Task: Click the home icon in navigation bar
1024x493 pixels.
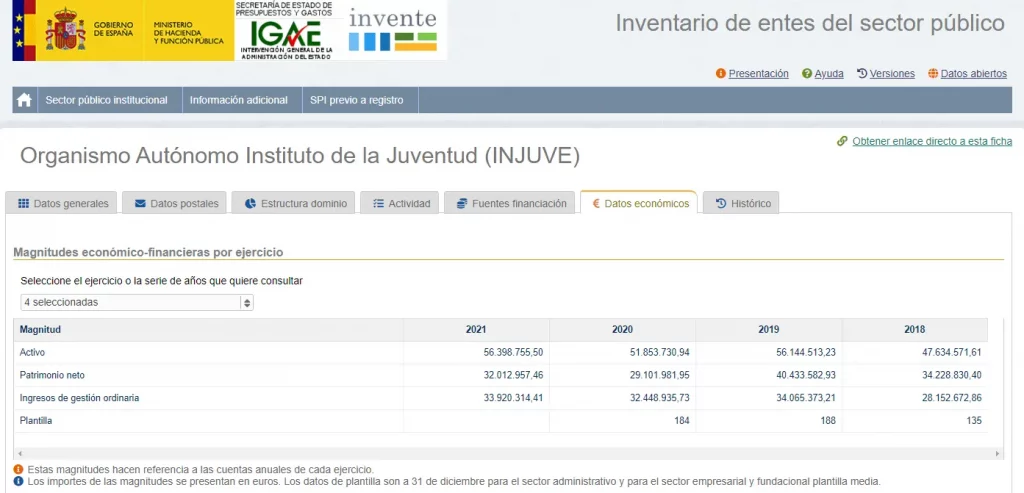Action: pyautogui.click(x=24, y=100)
